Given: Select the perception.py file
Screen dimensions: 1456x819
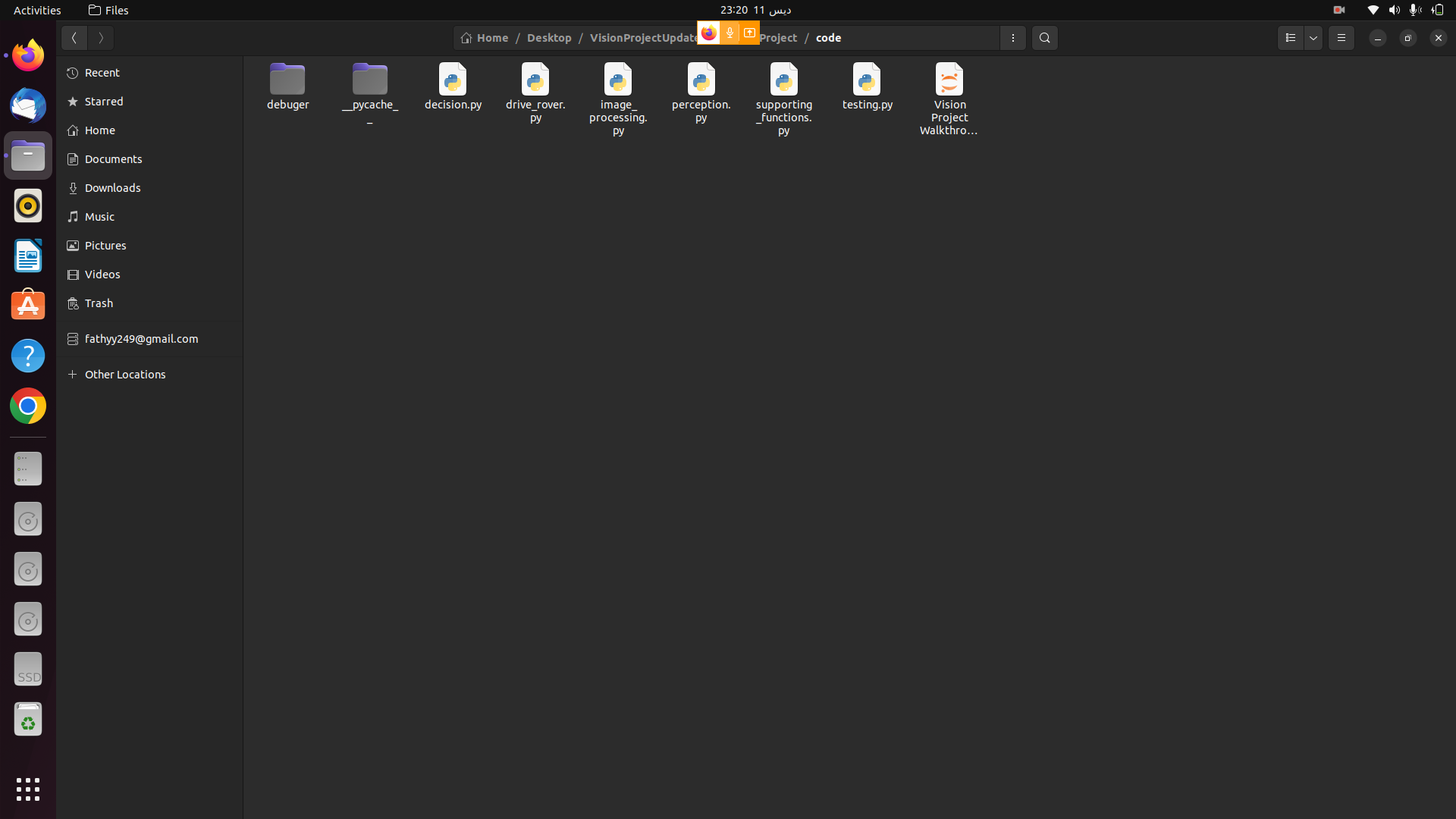Looking at the screenshot, I should 701,93.
